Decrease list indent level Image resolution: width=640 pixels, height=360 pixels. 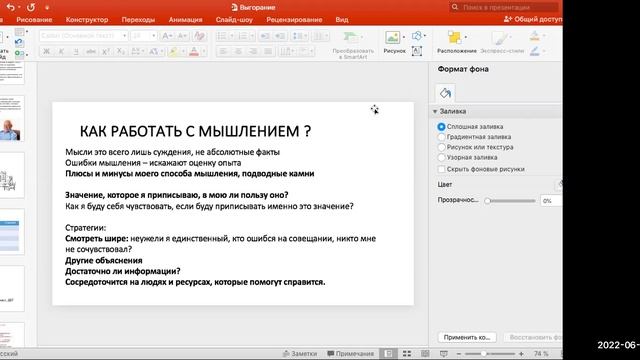264,36
